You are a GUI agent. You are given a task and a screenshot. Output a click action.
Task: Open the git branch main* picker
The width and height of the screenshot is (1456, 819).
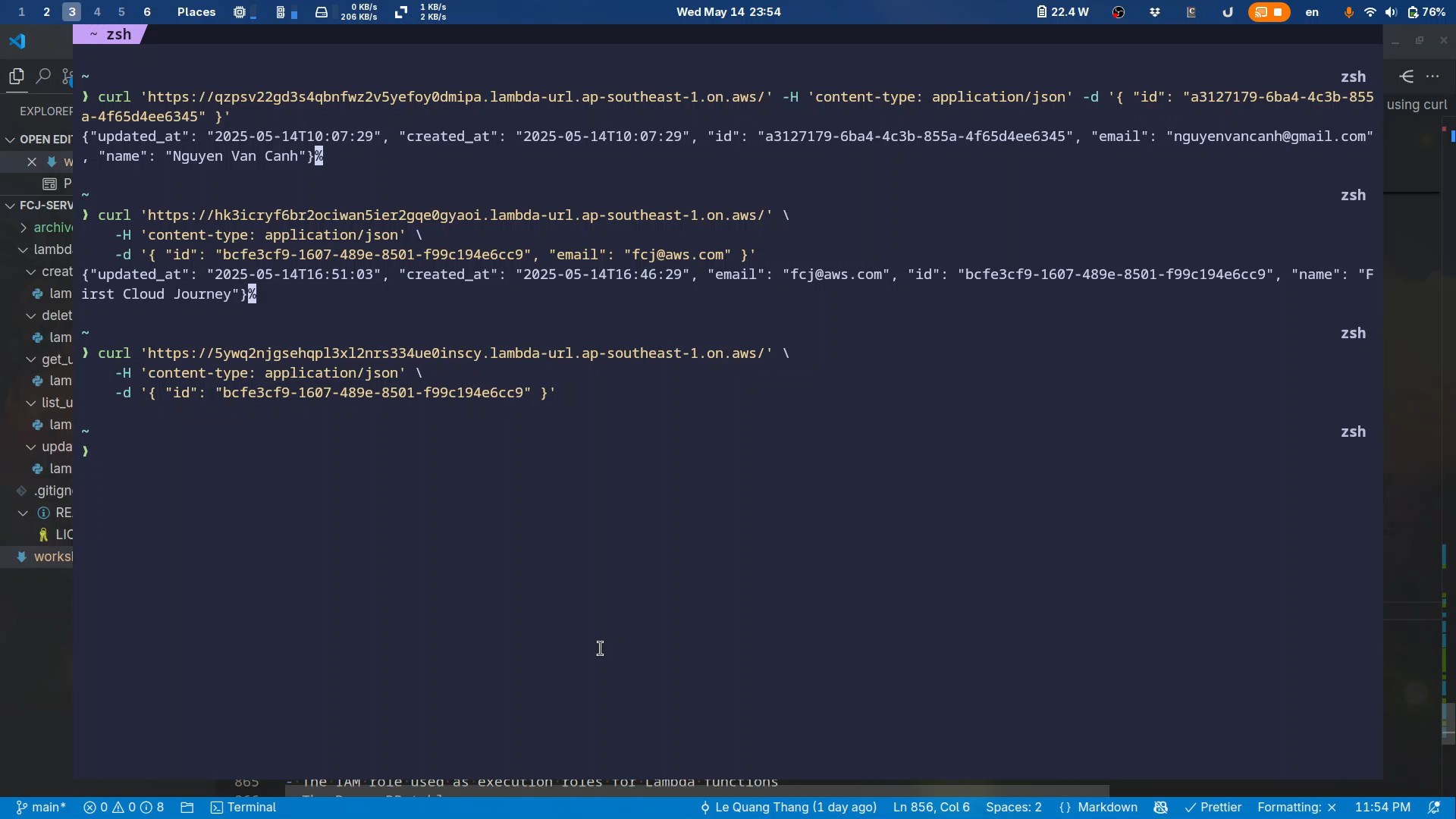coord(41,808)
